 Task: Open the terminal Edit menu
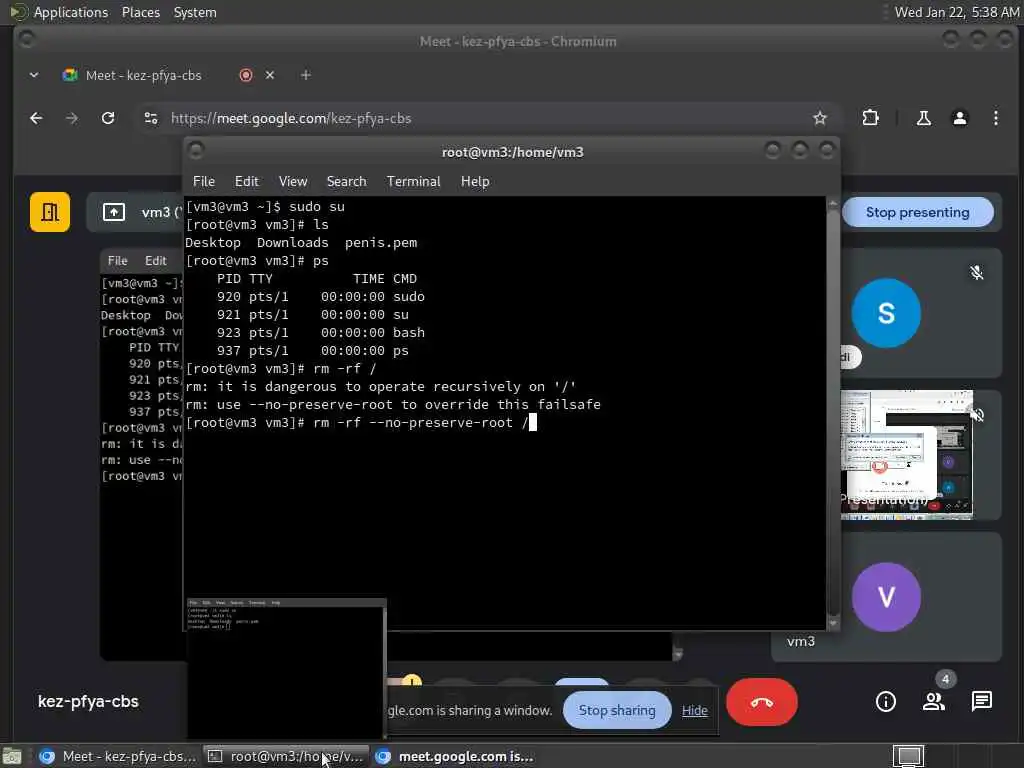click(246, 182)
